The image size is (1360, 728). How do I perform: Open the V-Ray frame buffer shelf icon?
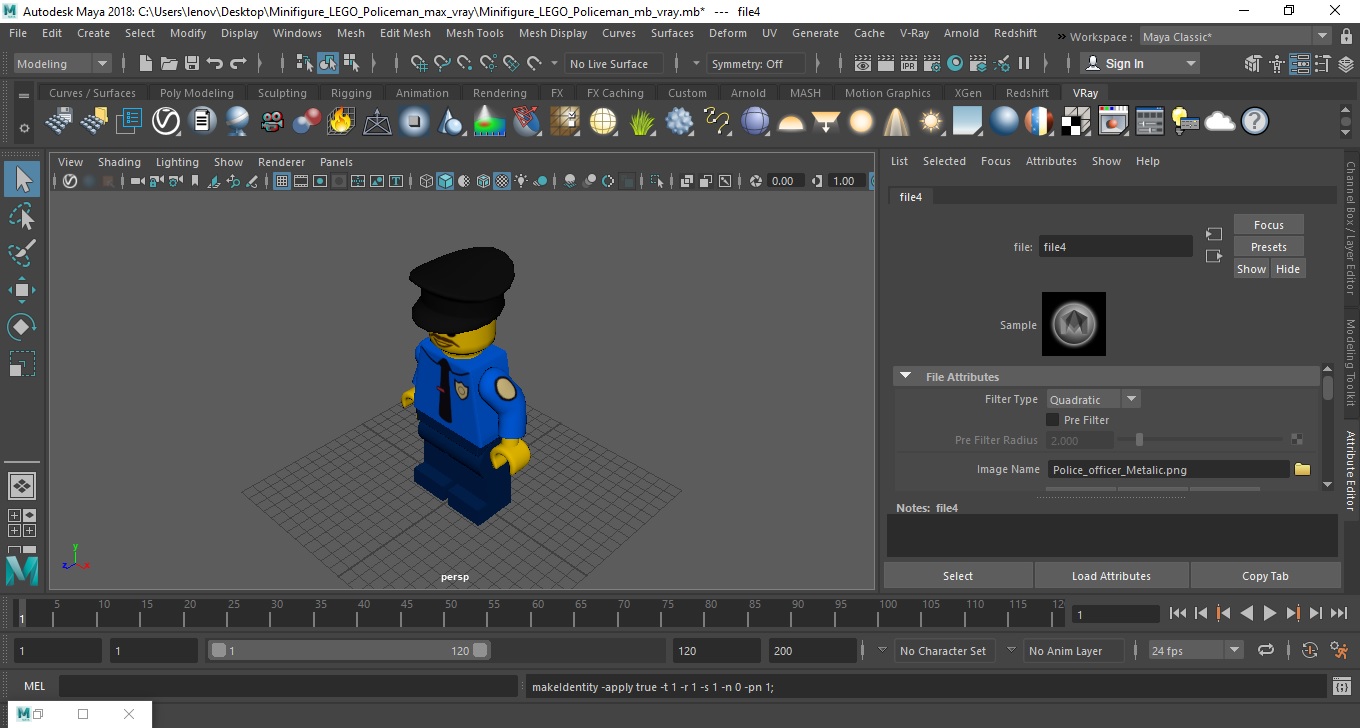click(x=1112, y=122)
